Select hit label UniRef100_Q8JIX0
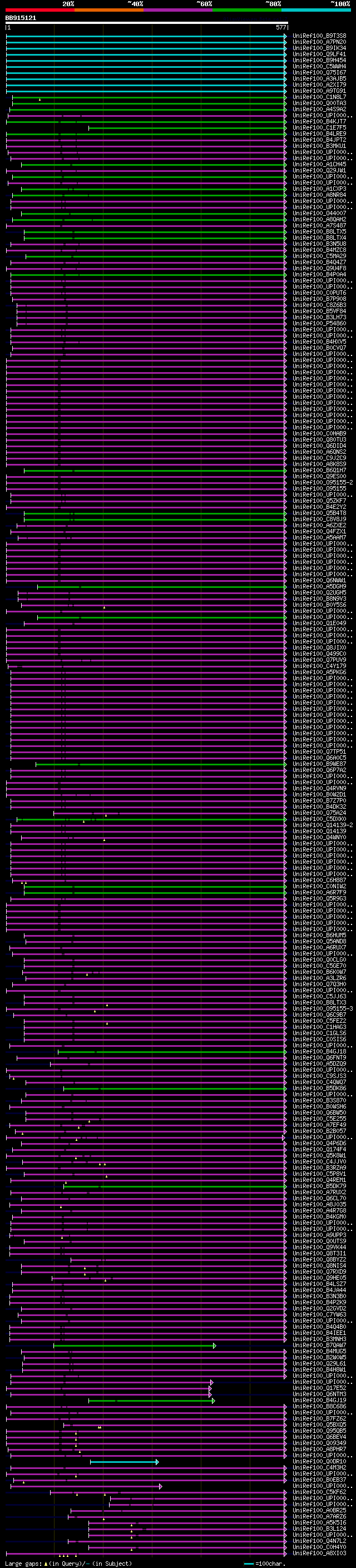The height and width of the screenshot is (1568, 356). coord(319,647)
